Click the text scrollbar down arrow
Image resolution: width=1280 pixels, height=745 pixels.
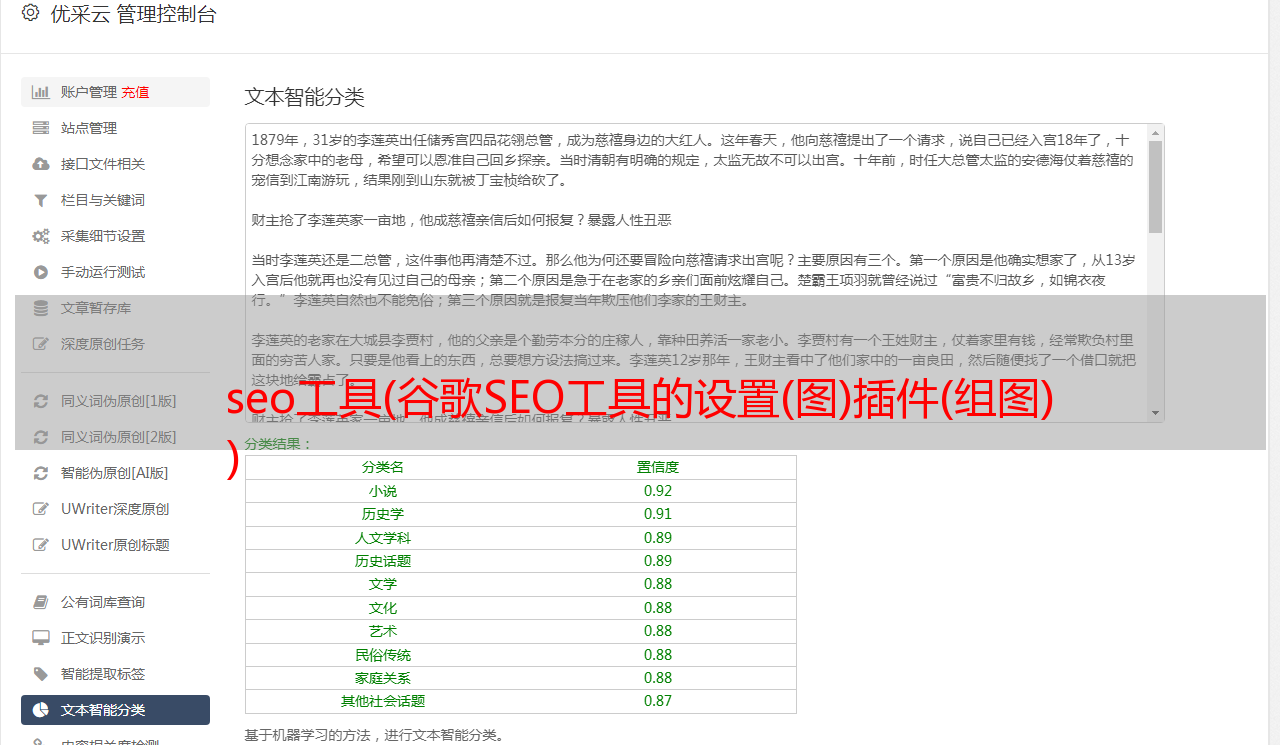tap(1155, 413)
